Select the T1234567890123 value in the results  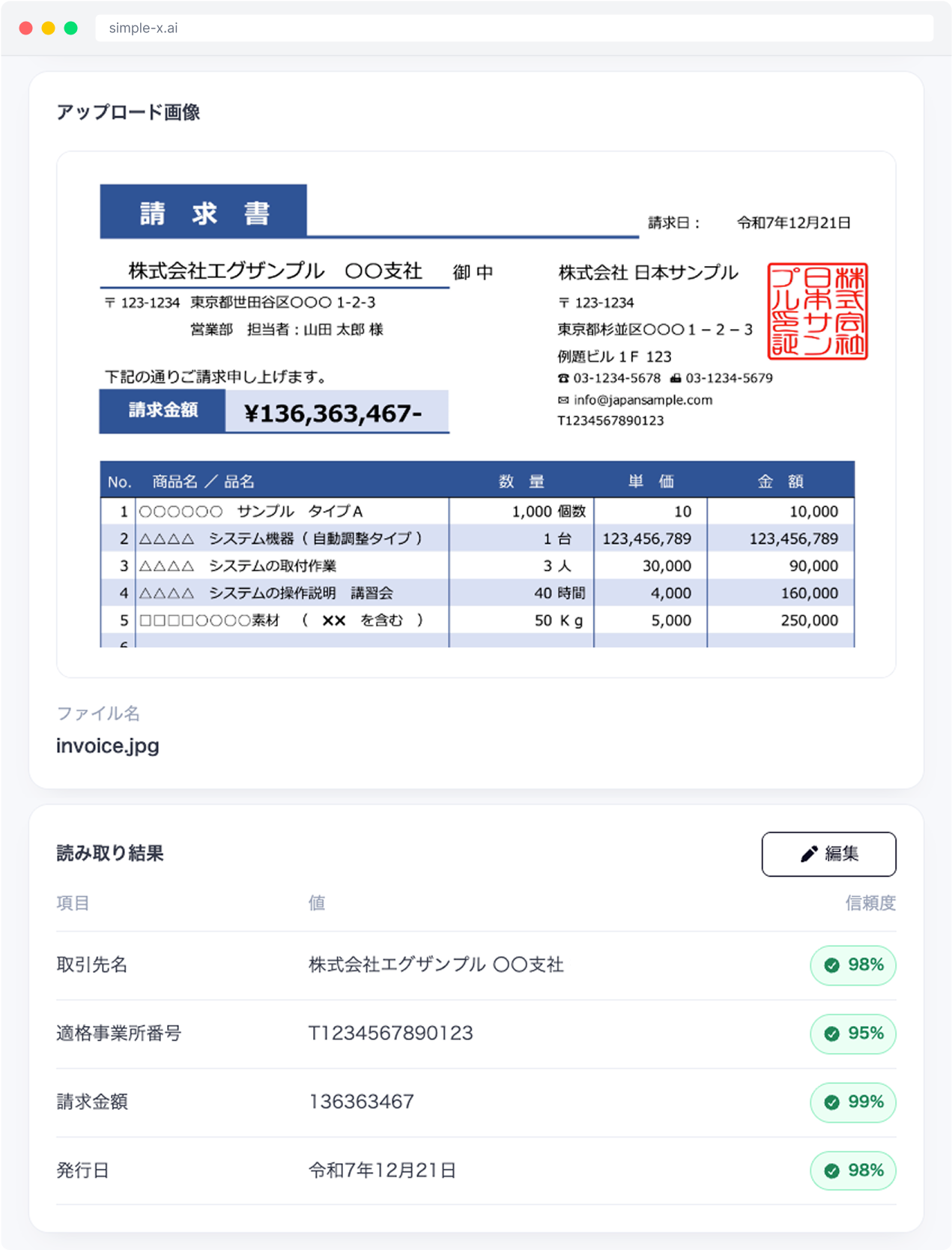[391, 1033]
